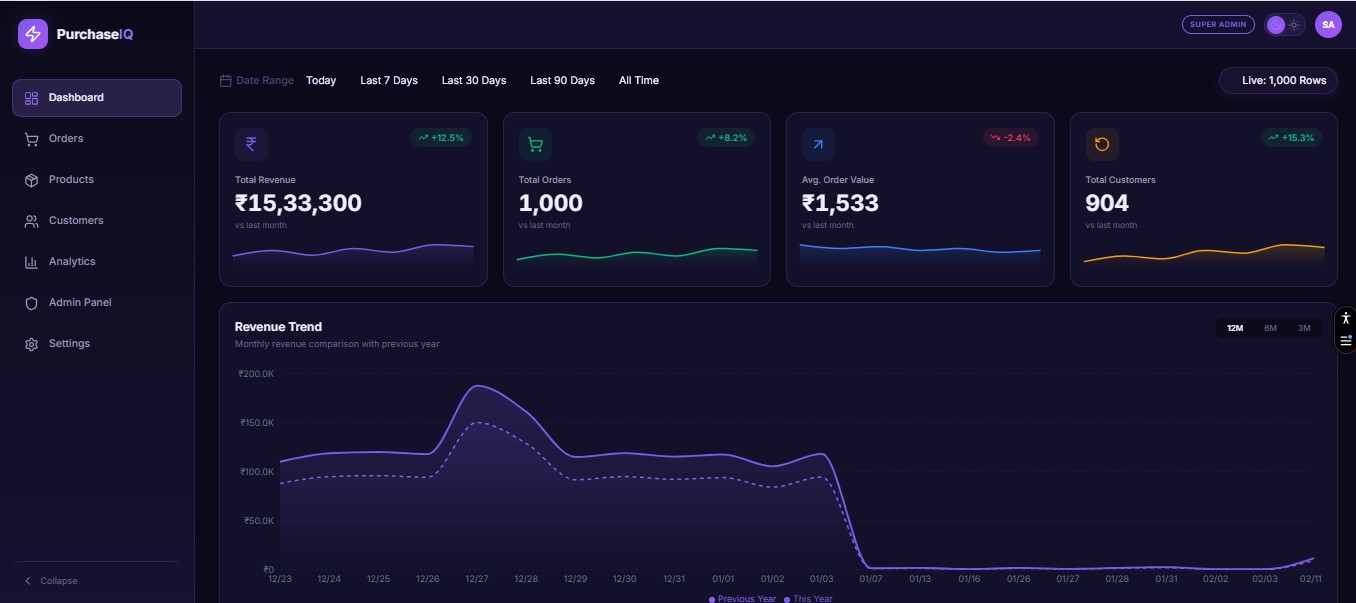Open the SA user avatar menu

tap(1328, 25)
